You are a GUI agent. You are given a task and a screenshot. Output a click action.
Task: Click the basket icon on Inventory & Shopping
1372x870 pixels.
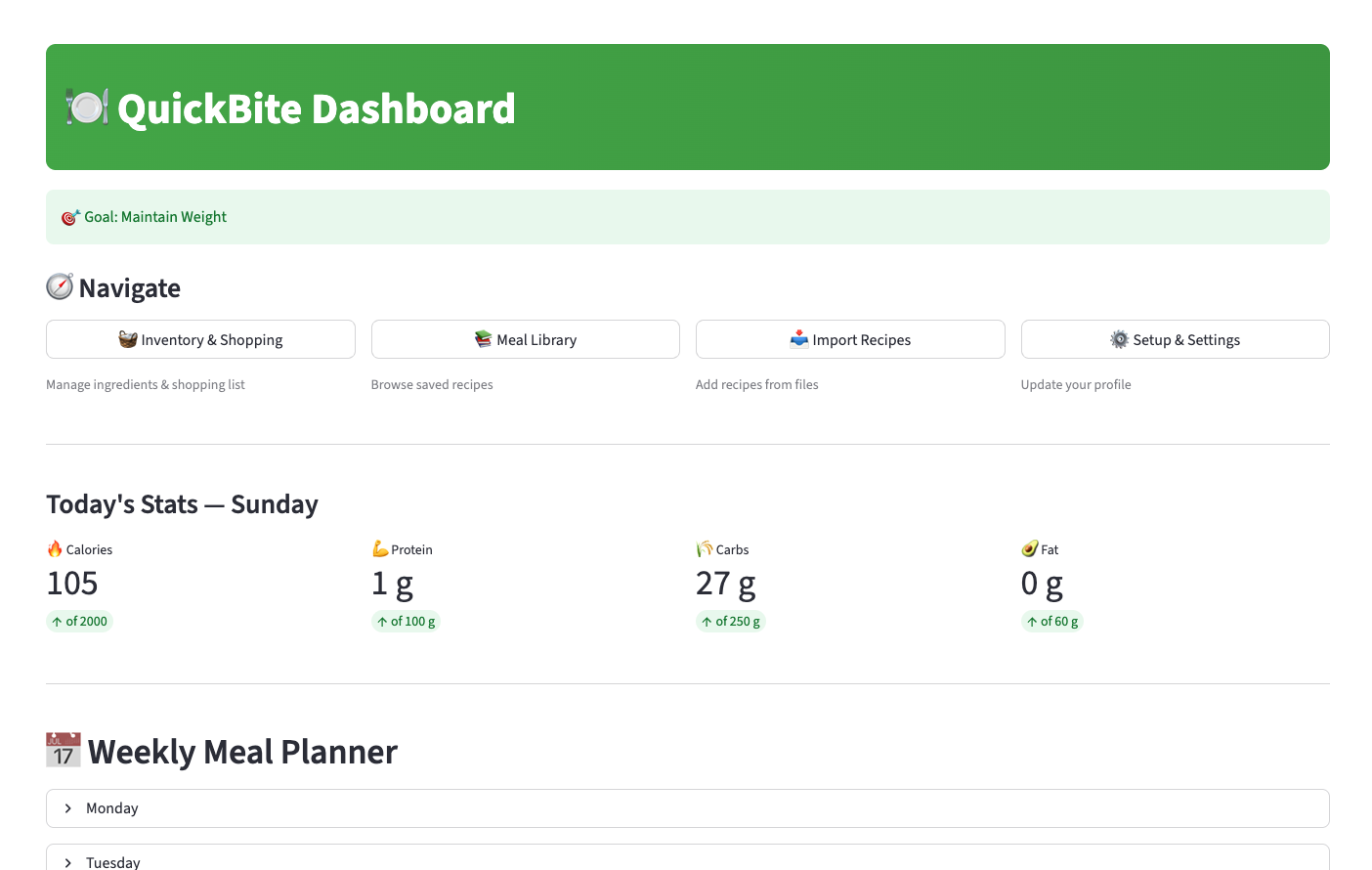(x=128, y=339)
